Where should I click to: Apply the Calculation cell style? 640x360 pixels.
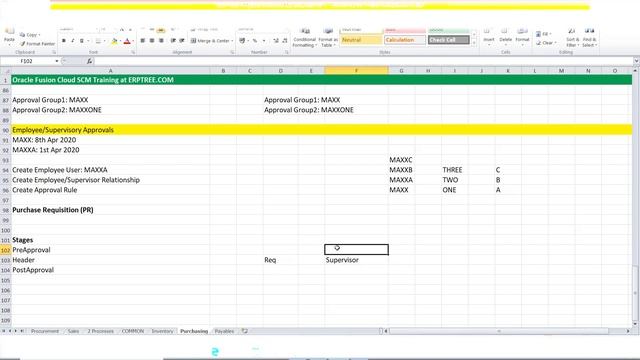point(404,40)
